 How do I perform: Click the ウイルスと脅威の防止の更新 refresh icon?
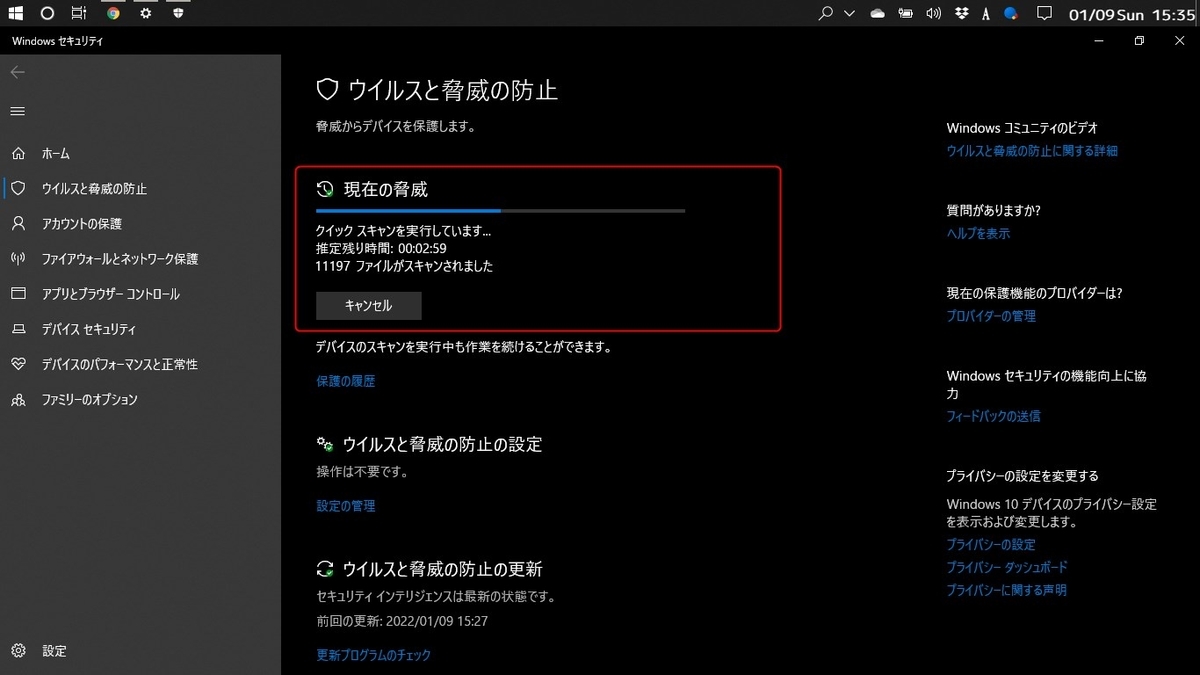325,569
